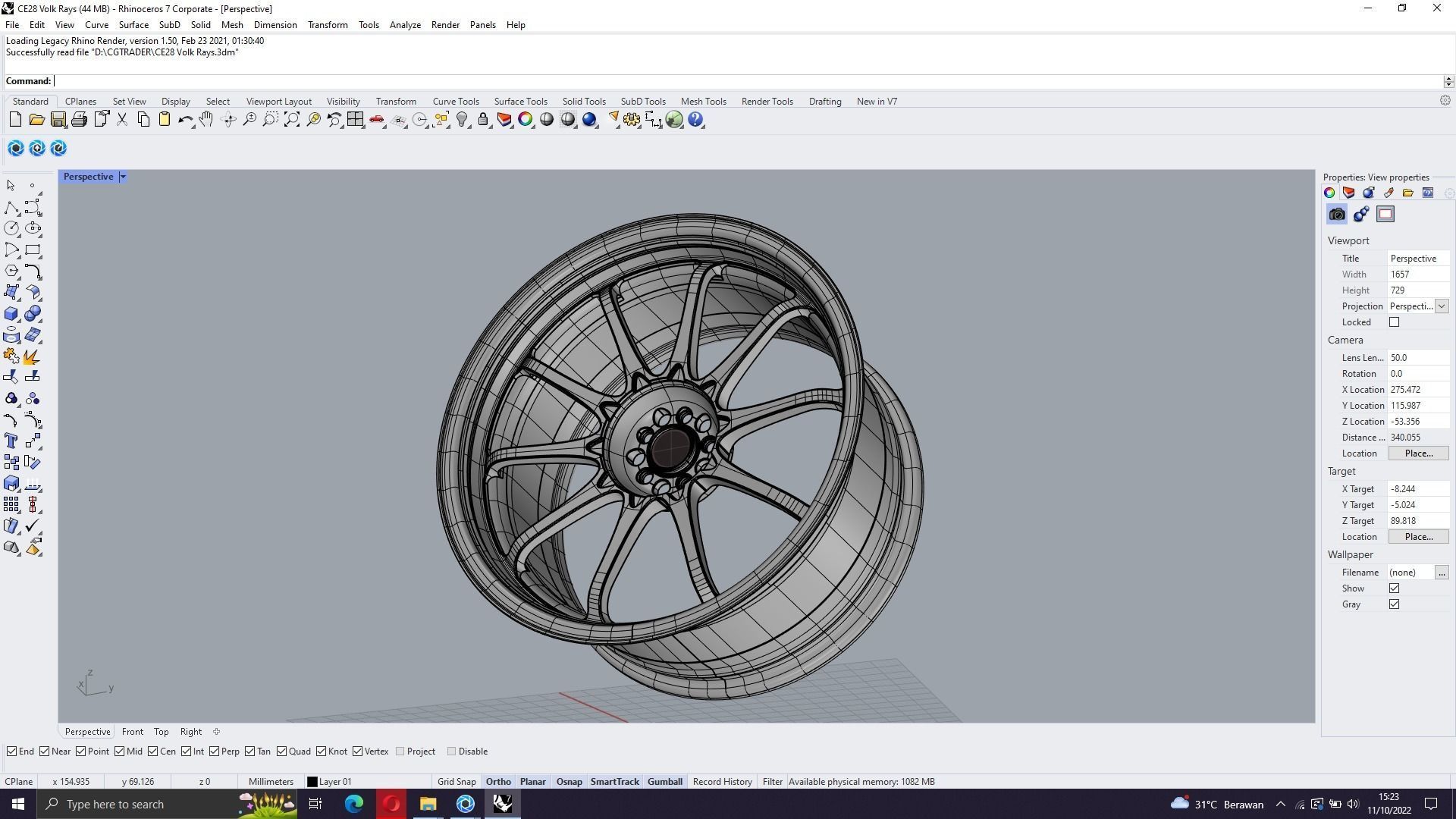Viewport: 1456px width, 819px height.
Task: Click the light bulb Hide objects icon
Action: (x=462, y=120)
